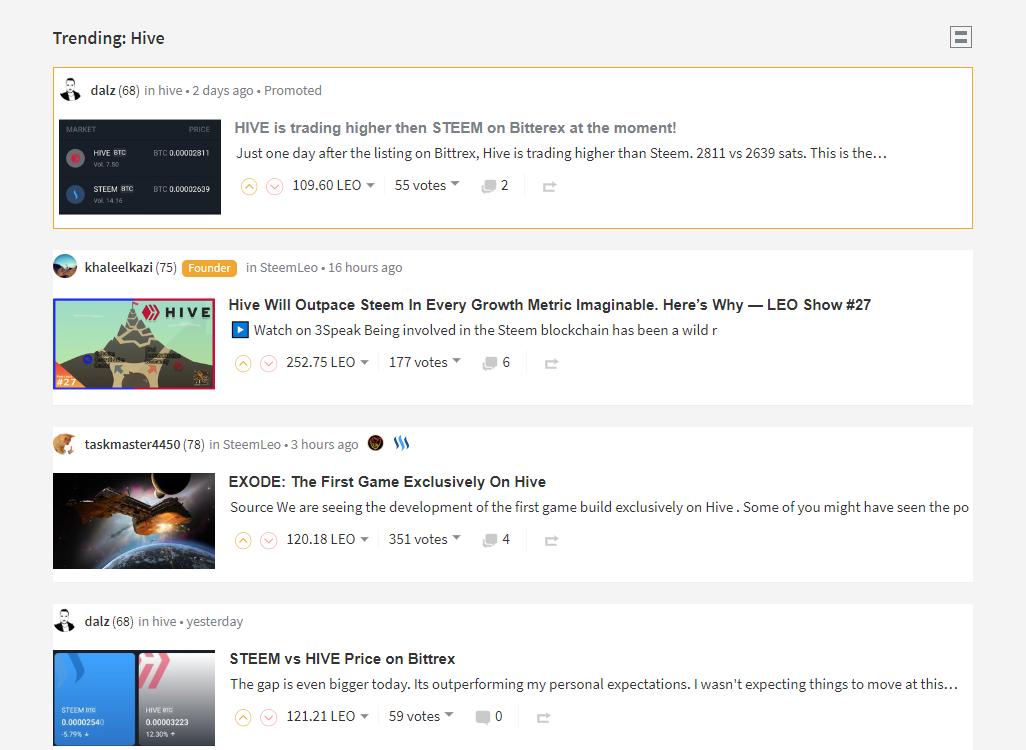Toggle downvote on the LEO Show #27 post

click(x=269, y=363)
